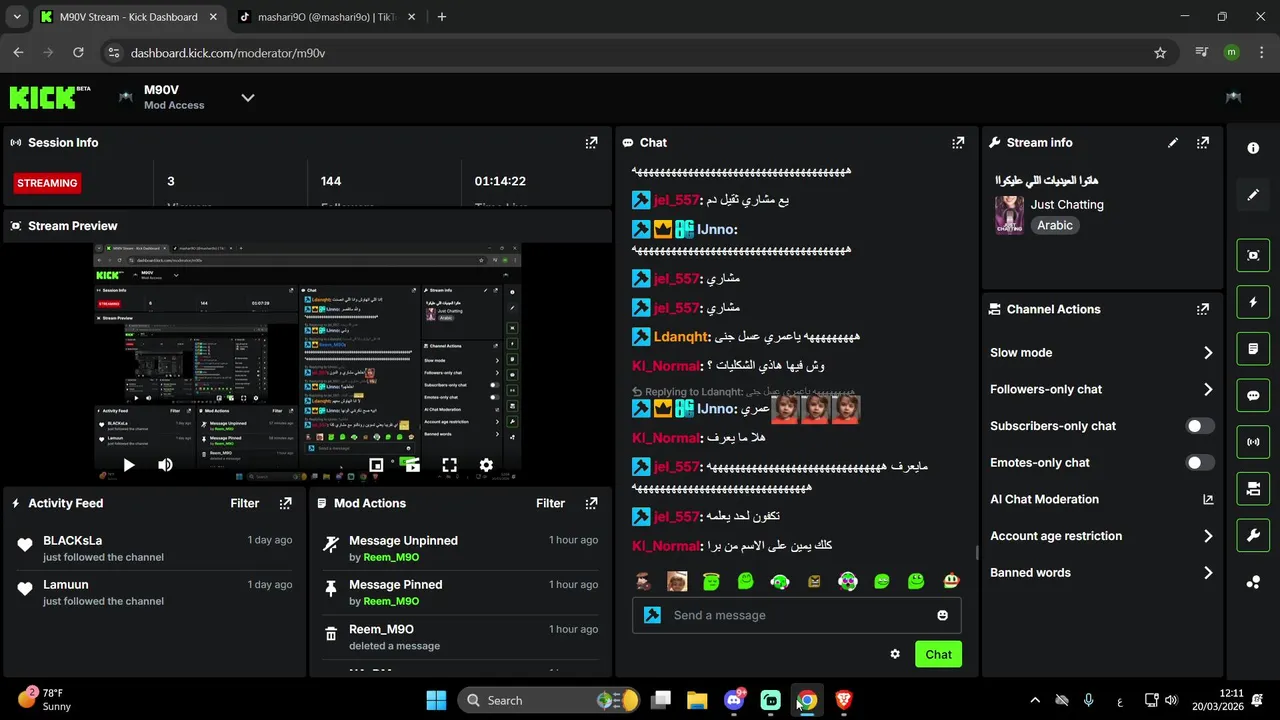The height and width of the screenshot is (720, 1280).
Task: Open Mod Actions Filter
Action: point(550,504)
